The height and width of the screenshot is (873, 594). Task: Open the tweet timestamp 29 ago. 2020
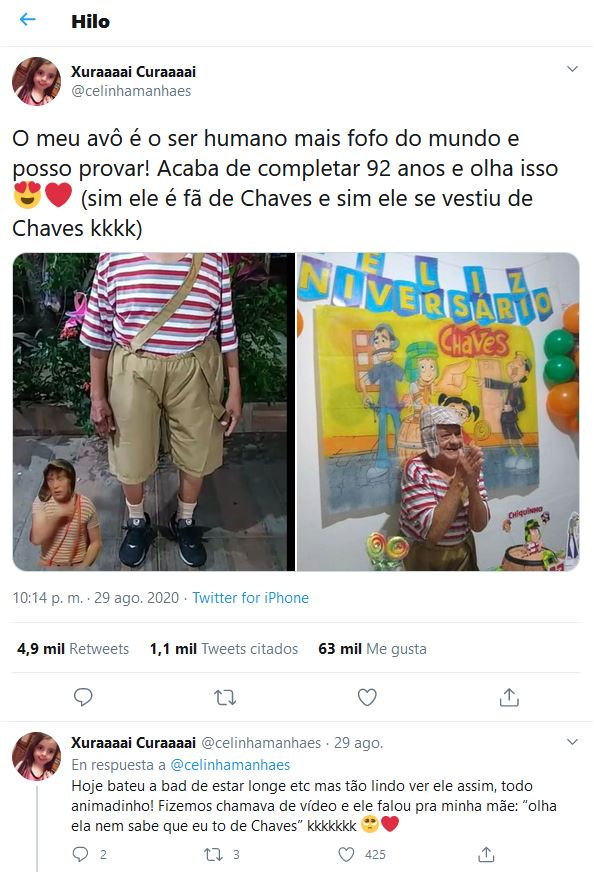136,598
